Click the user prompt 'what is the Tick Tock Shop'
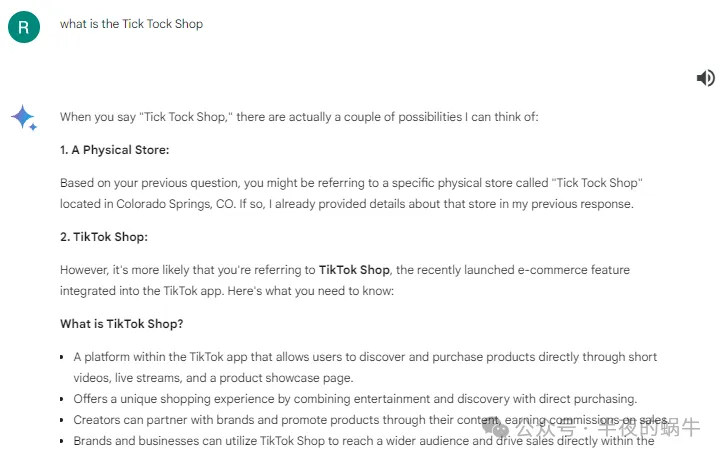Image resolution: width=724 pixels, height=457 pixels. tap(131, 24)
